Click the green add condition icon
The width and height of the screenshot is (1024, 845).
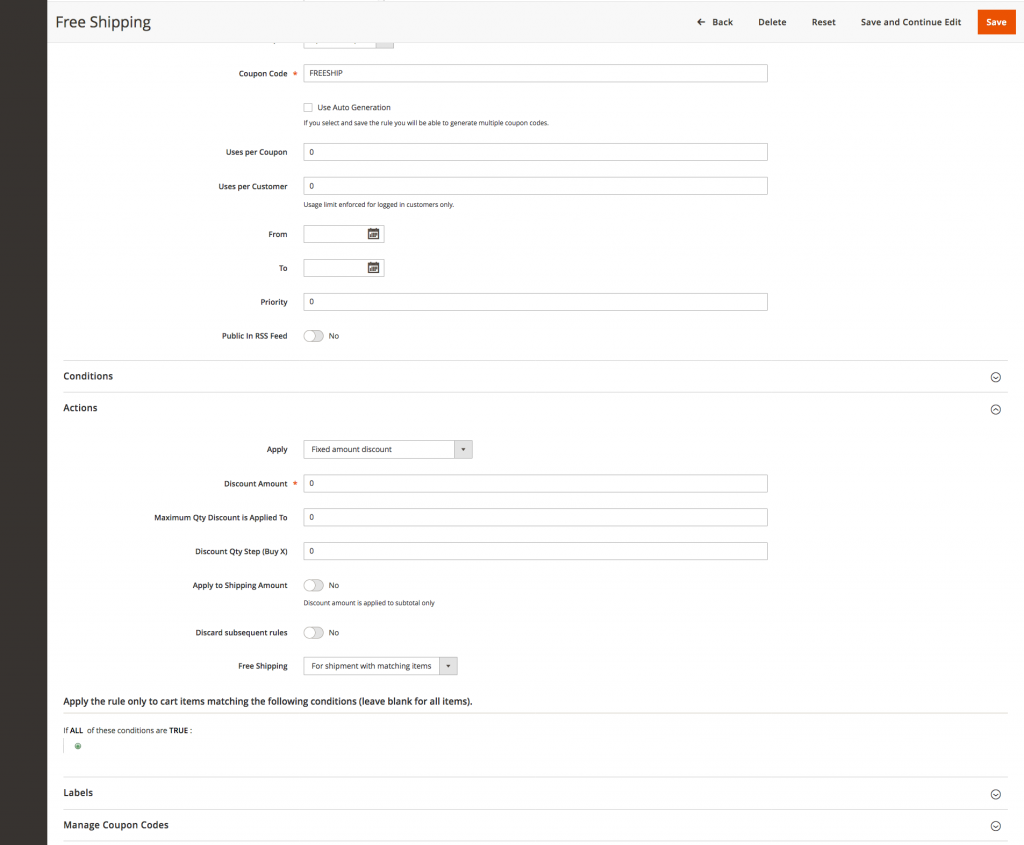tap(78, 746)
